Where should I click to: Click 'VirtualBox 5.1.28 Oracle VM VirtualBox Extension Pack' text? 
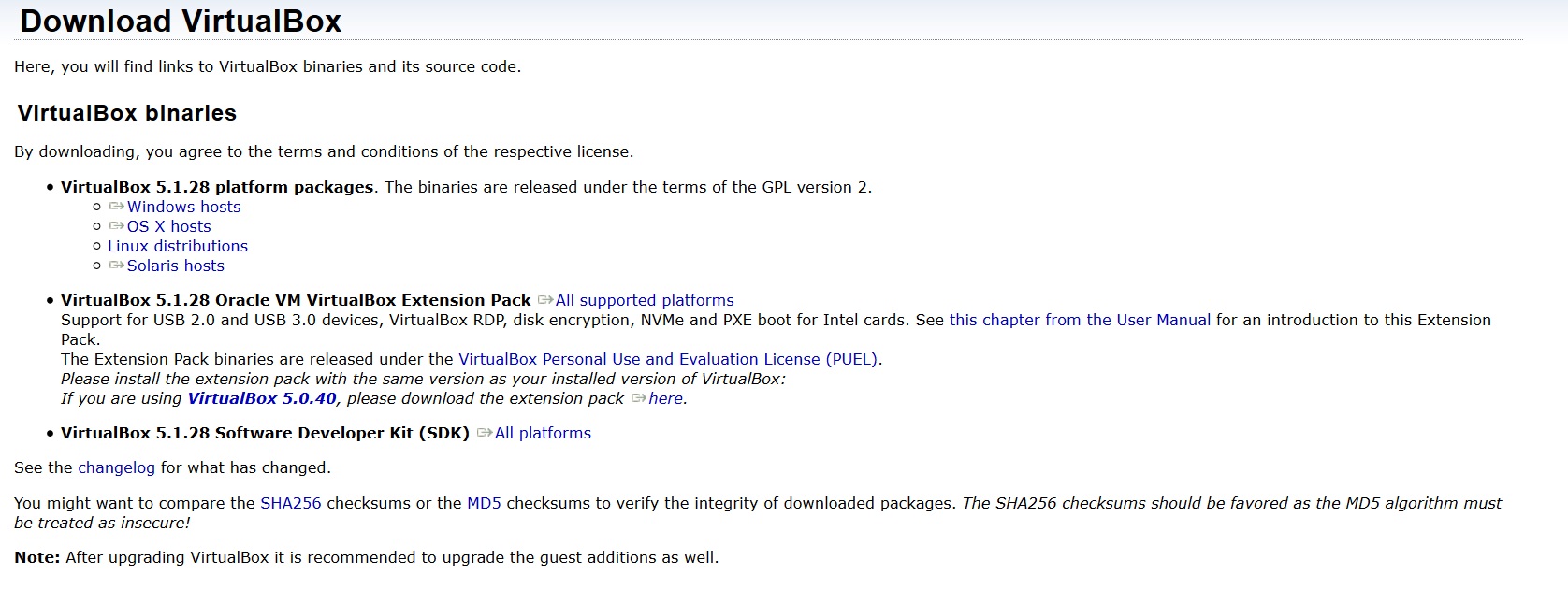point(296,300)
